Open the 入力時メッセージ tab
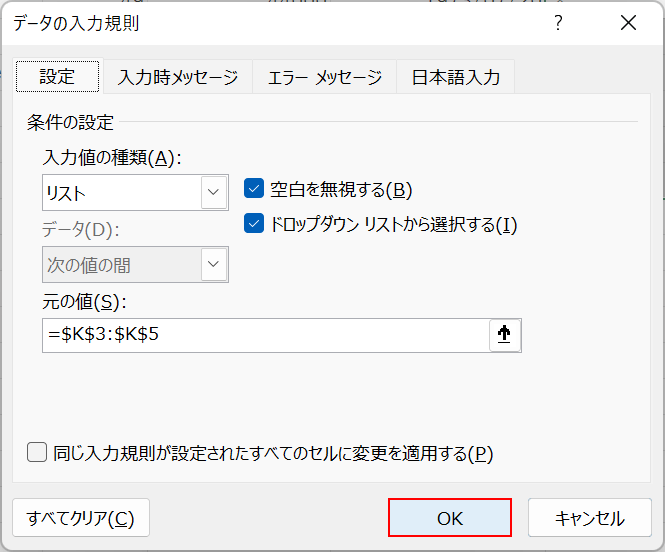The width and height of the screenshot is (665, 552). (178, 77)
